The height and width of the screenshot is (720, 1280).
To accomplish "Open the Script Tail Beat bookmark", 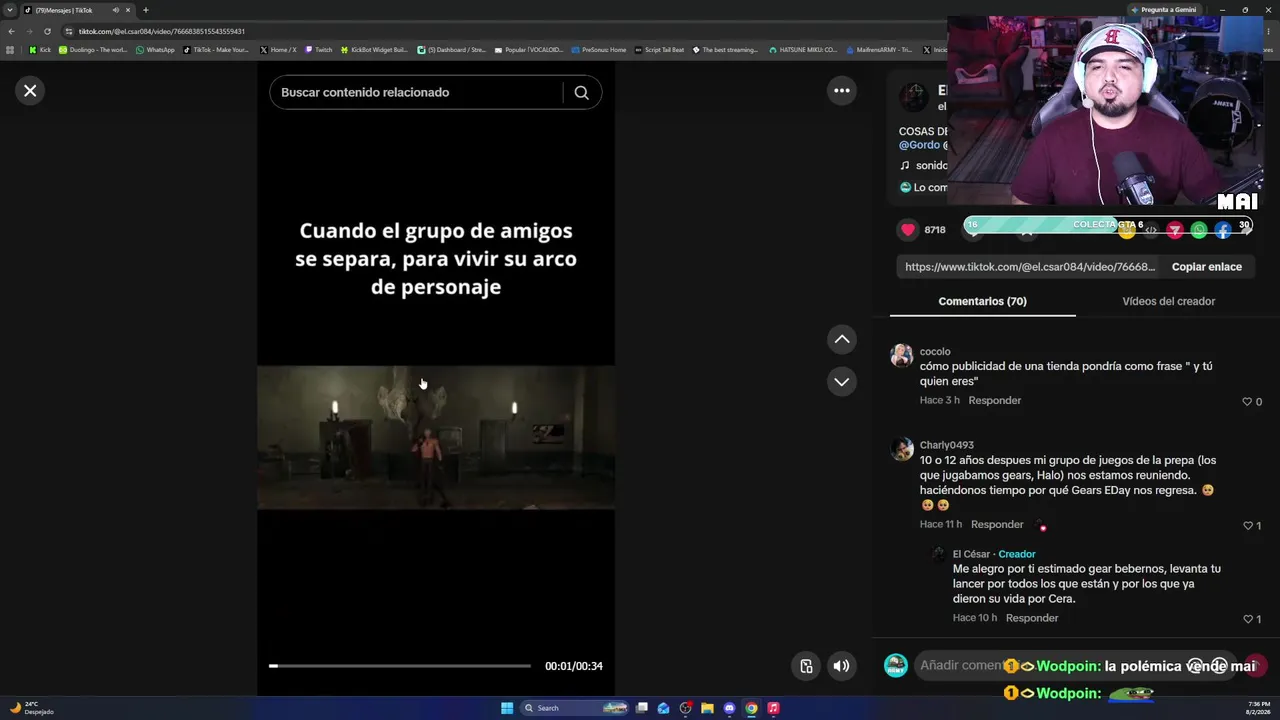I will coord(659,50).
